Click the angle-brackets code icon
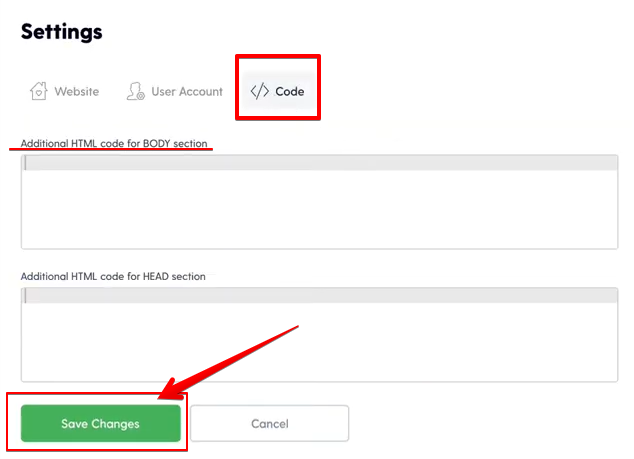Viewport: 634px width, 459px height. point(260,91)
